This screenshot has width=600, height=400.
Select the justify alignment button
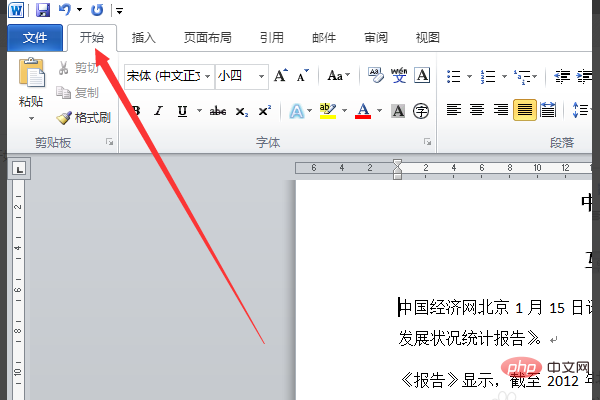(x=525, y=110)
